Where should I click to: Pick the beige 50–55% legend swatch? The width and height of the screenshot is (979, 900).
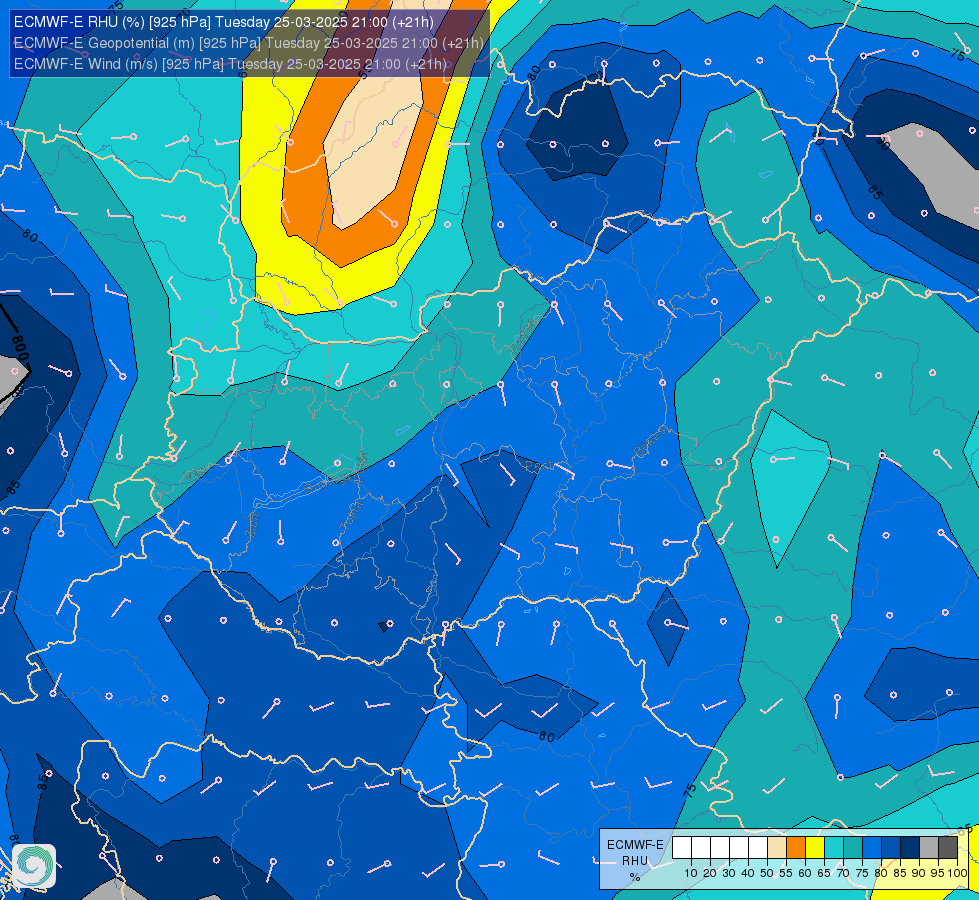777,848
